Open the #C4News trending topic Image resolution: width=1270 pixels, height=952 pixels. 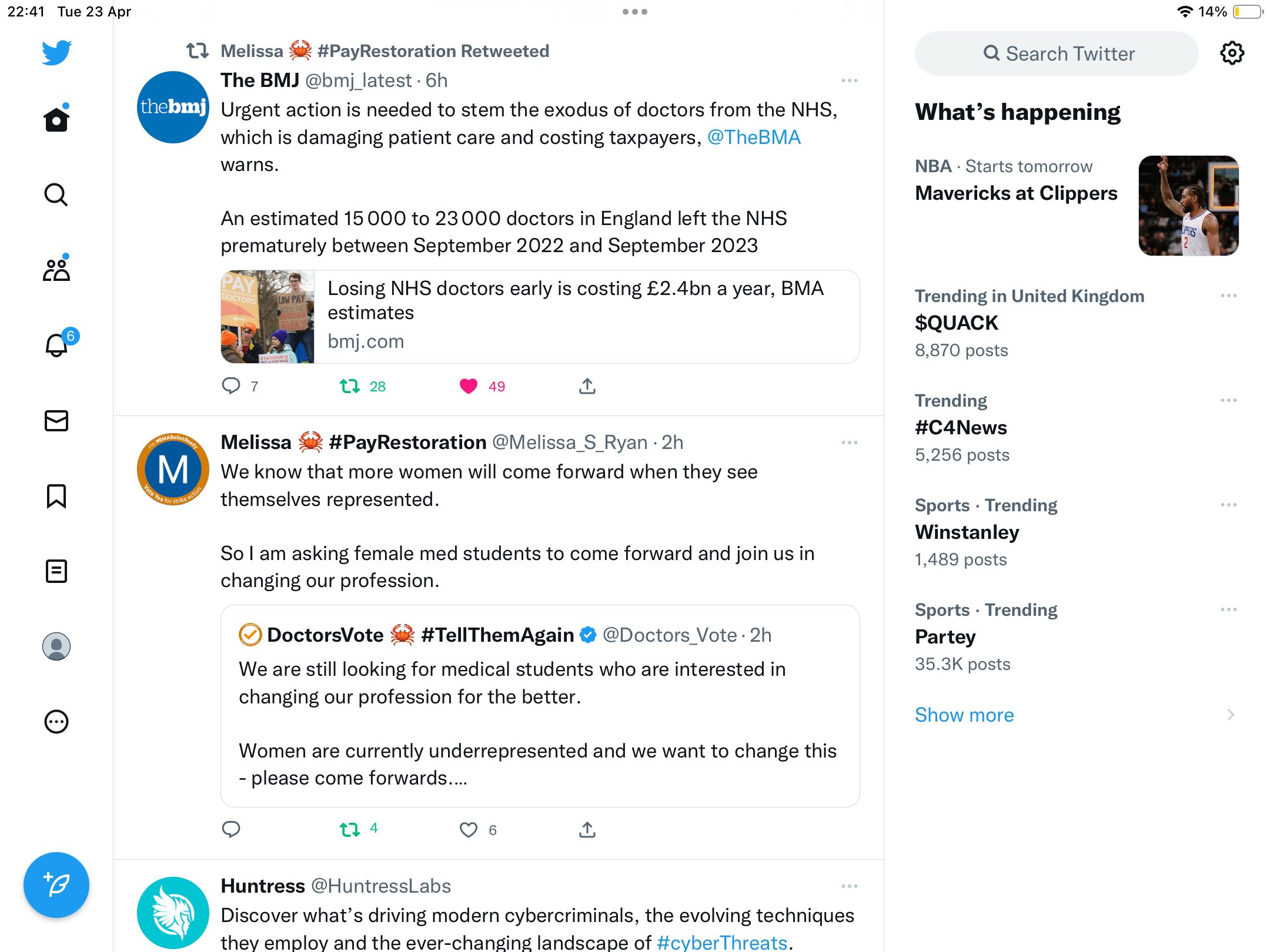point(961,427)
